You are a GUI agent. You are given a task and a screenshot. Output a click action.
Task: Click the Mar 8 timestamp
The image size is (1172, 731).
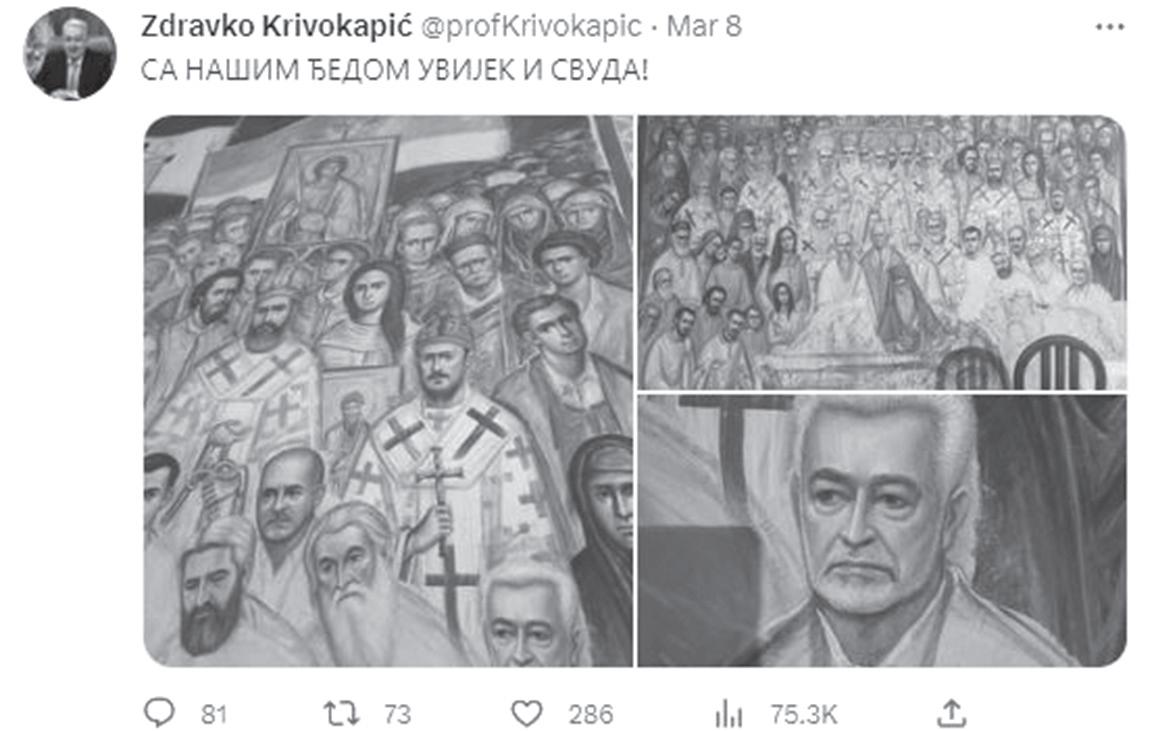pos(704,26)
